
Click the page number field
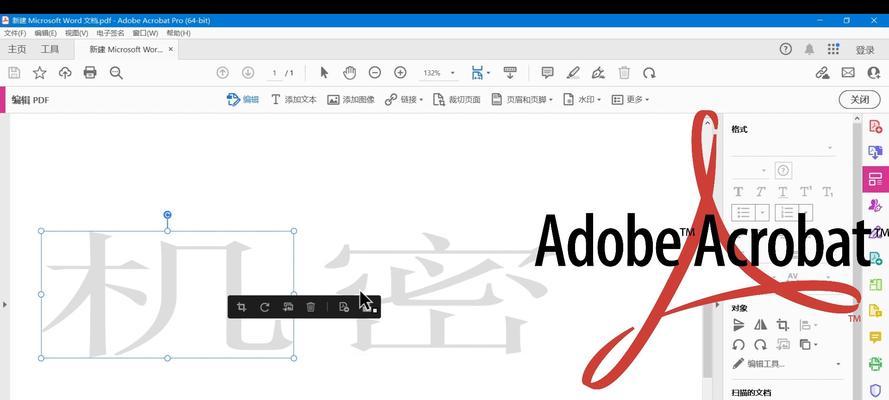point(274,73)
